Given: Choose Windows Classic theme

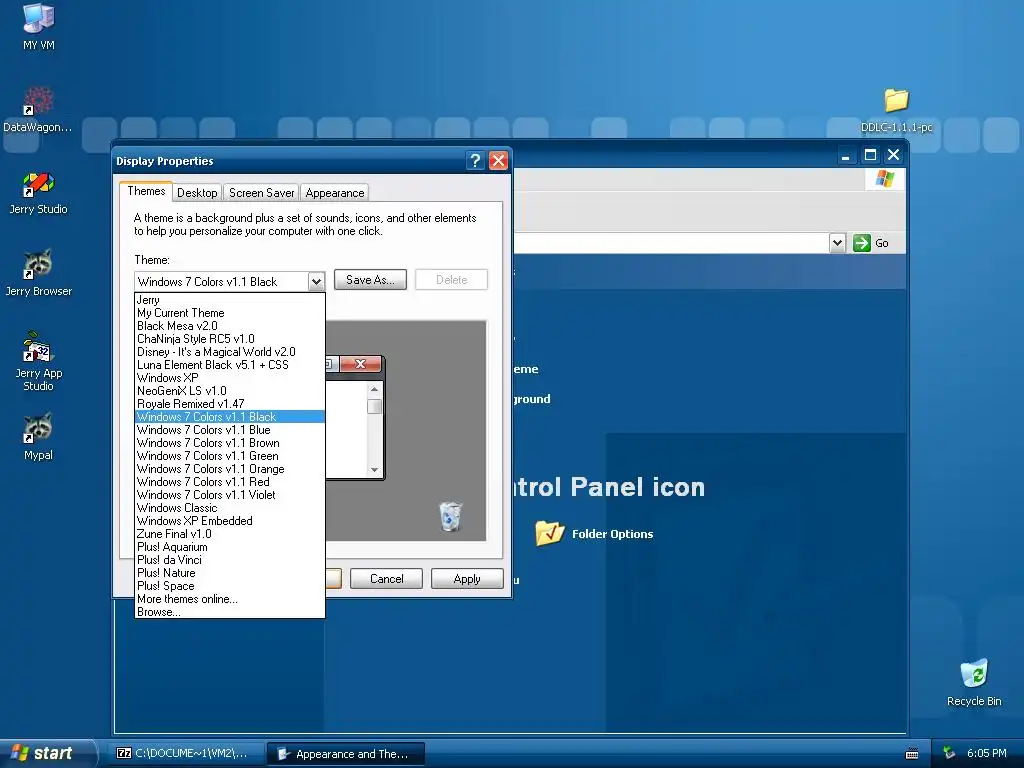Looking at the screenshot, I should tap(230, 508).
